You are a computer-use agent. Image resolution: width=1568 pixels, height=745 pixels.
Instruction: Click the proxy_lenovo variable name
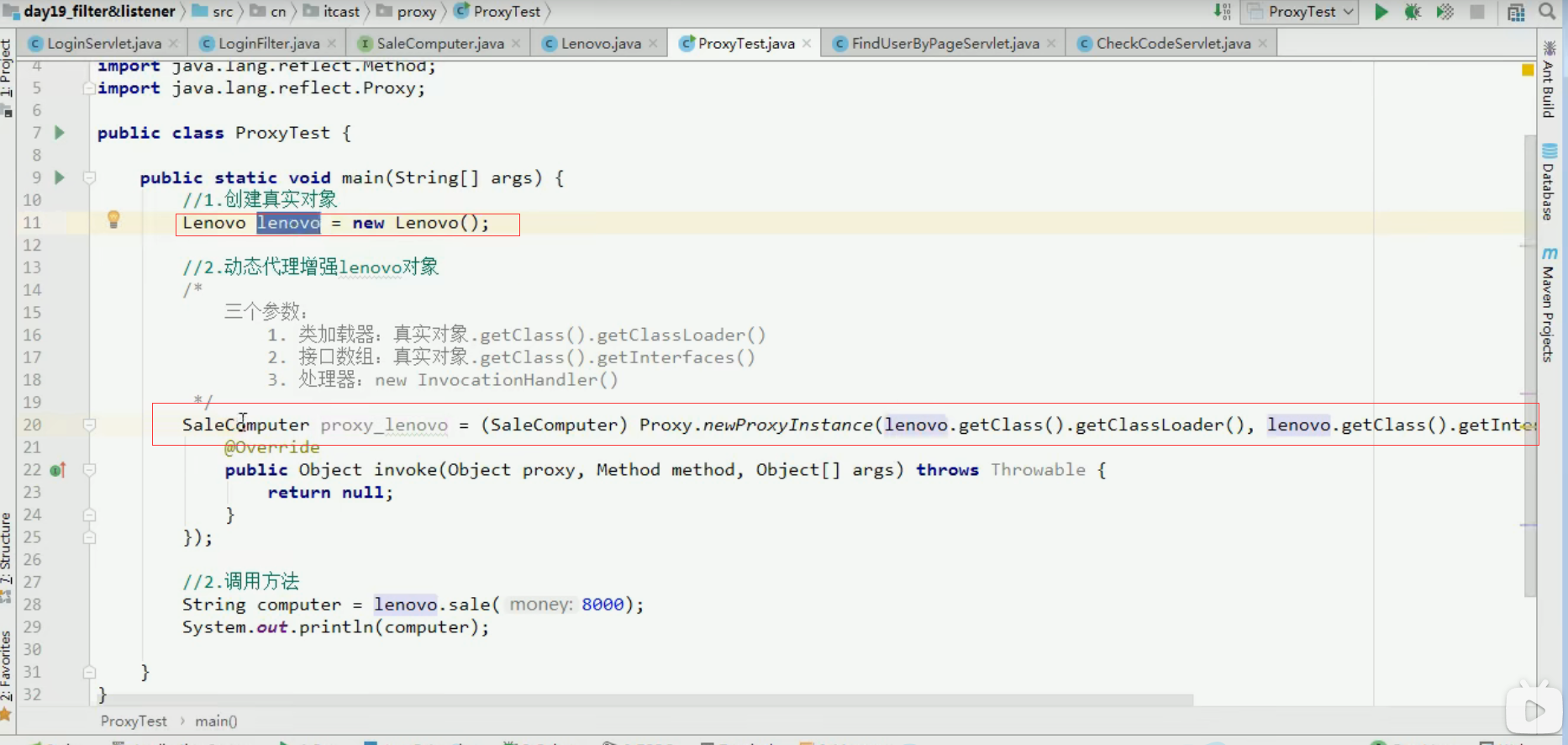coord(384,425)
